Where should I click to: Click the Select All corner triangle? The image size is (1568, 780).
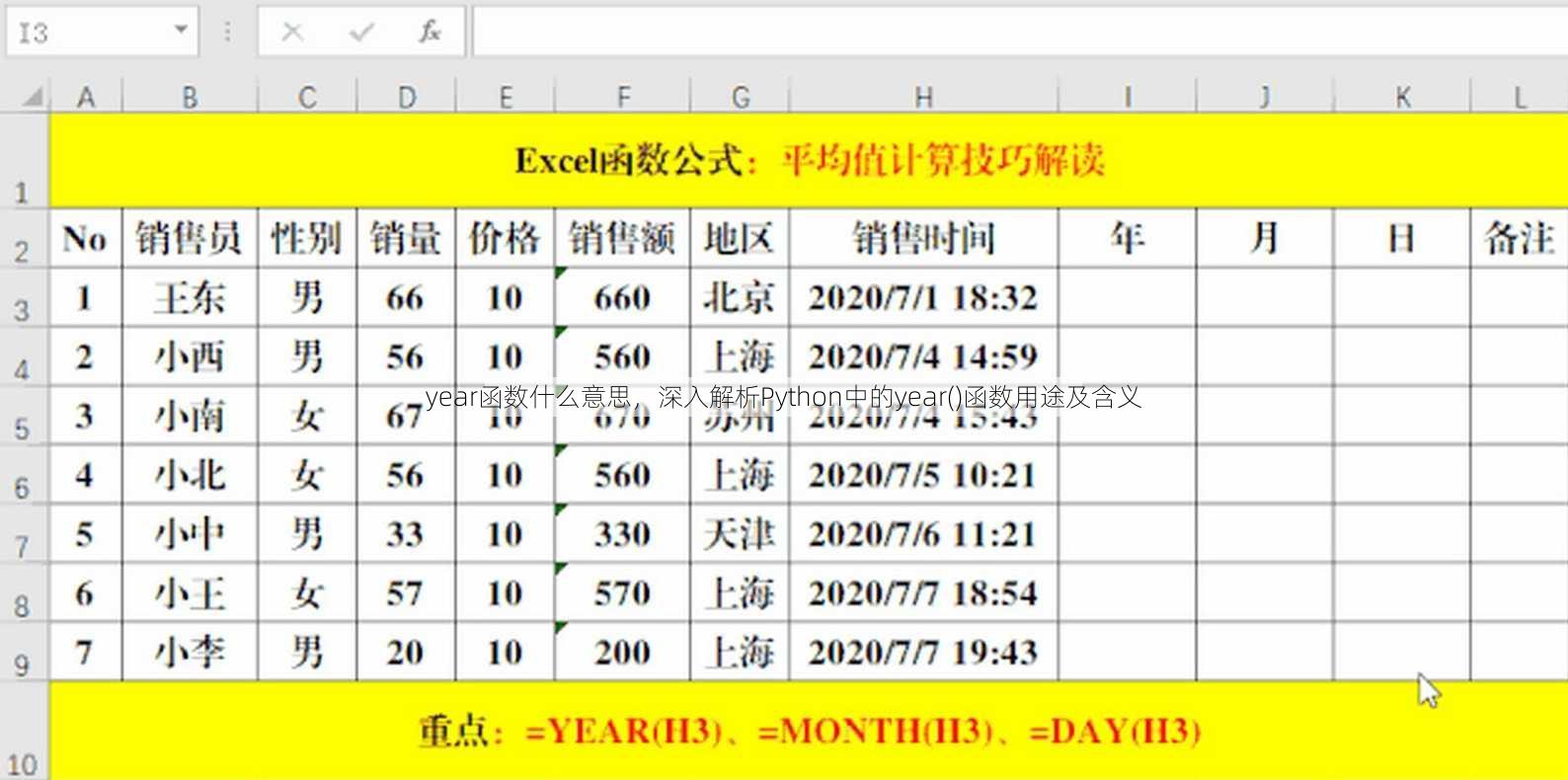click(x=33, y=97)
